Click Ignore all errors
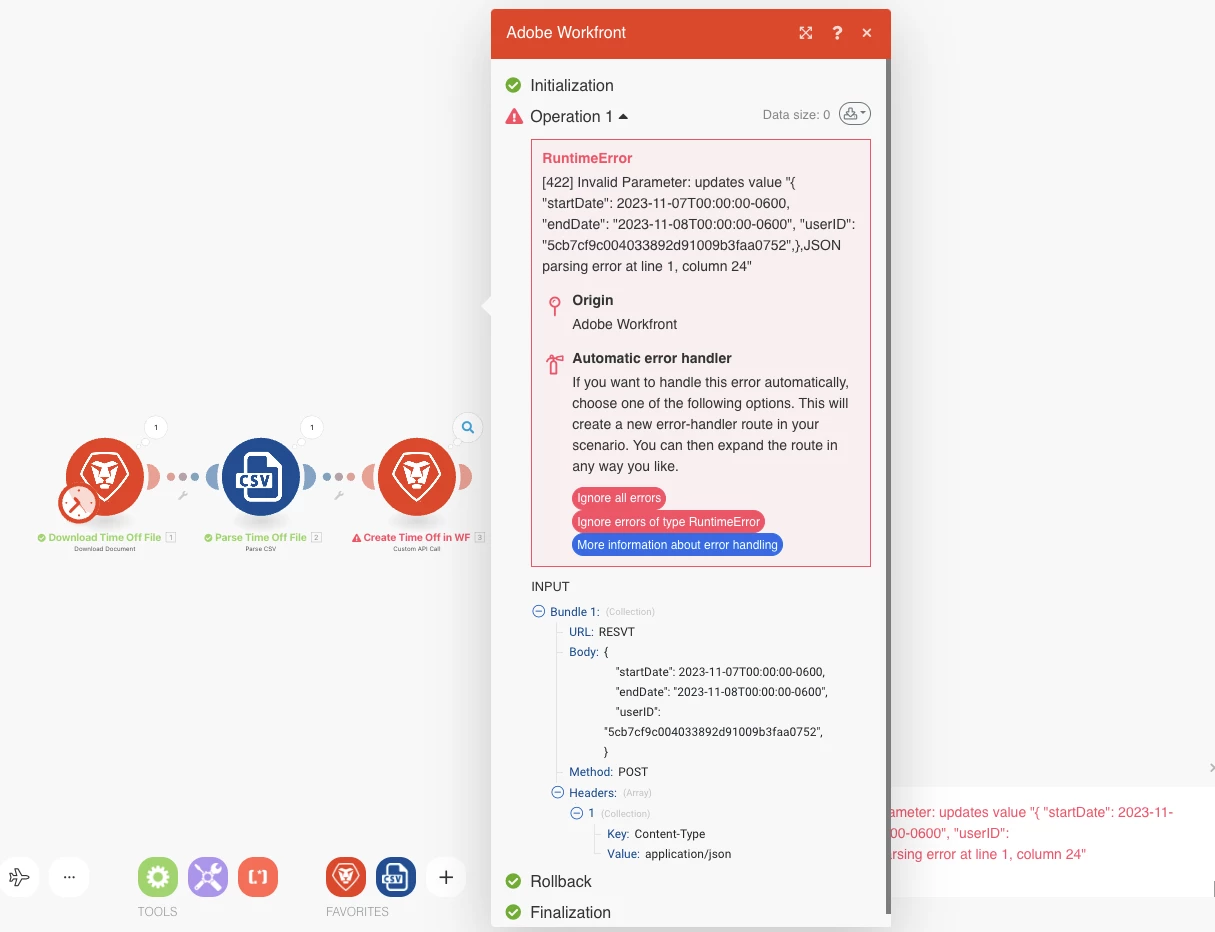 click(x=619, y=498)
